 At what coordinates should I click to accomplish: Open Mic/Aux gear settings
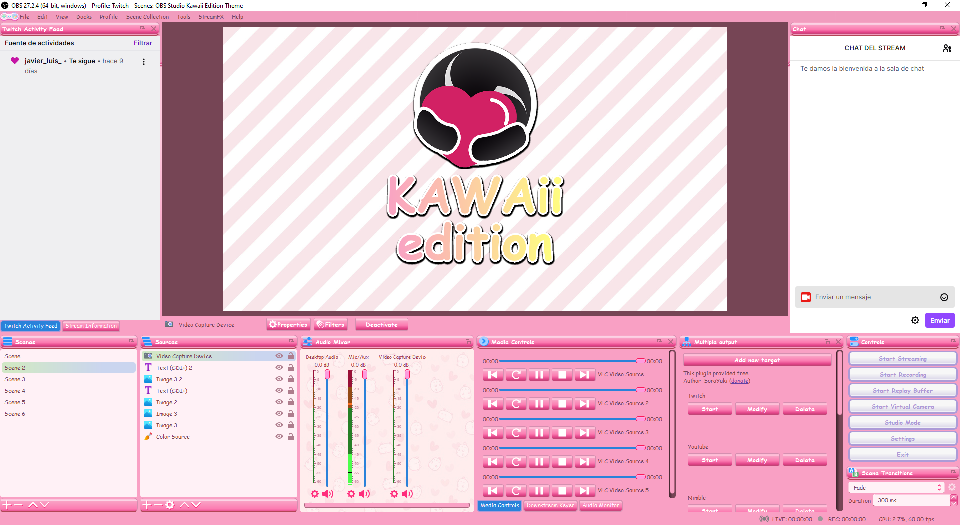(x=351, y=493)
